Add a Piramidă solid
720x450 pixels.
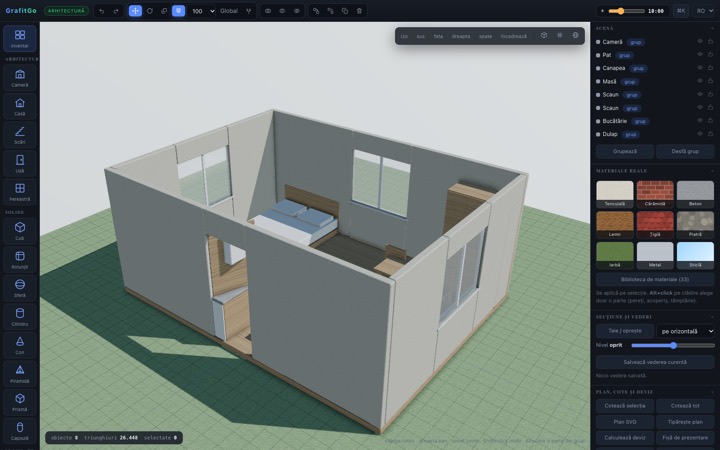pos(20,373)
